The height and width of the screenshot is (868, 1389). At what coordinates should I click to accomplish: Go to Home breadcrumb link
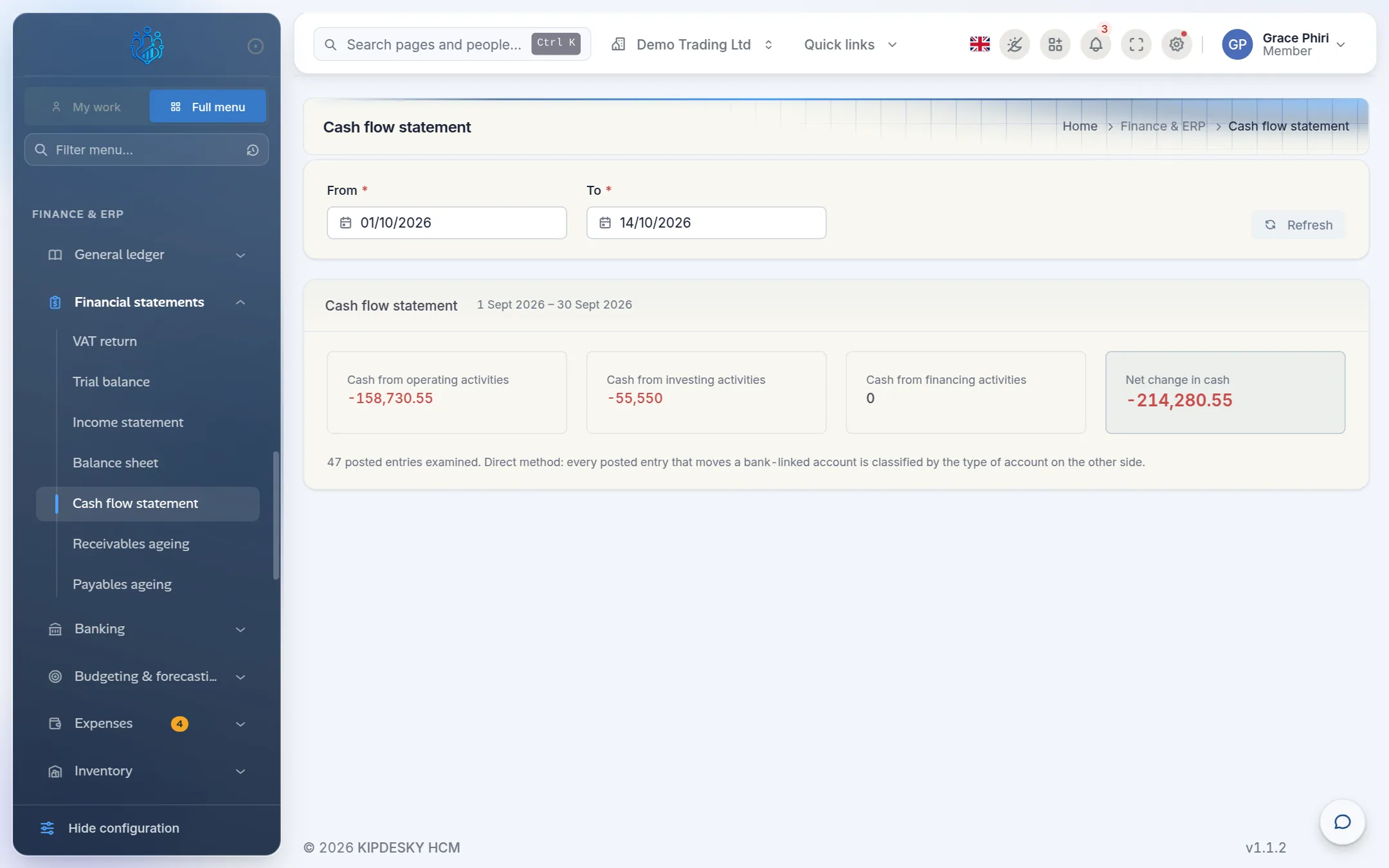(x=1080, y=127)
